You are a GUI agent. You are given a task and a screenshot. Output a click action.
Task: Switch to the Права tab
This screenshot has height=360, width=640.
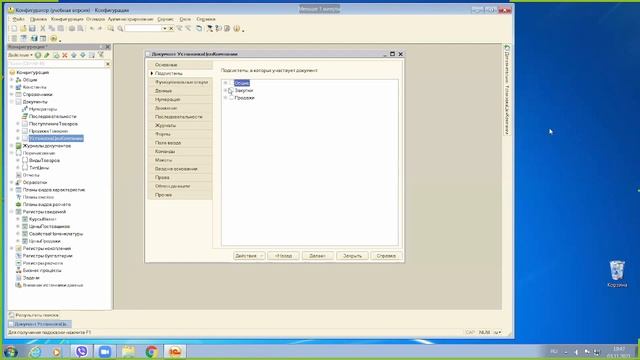coord(180,178)
